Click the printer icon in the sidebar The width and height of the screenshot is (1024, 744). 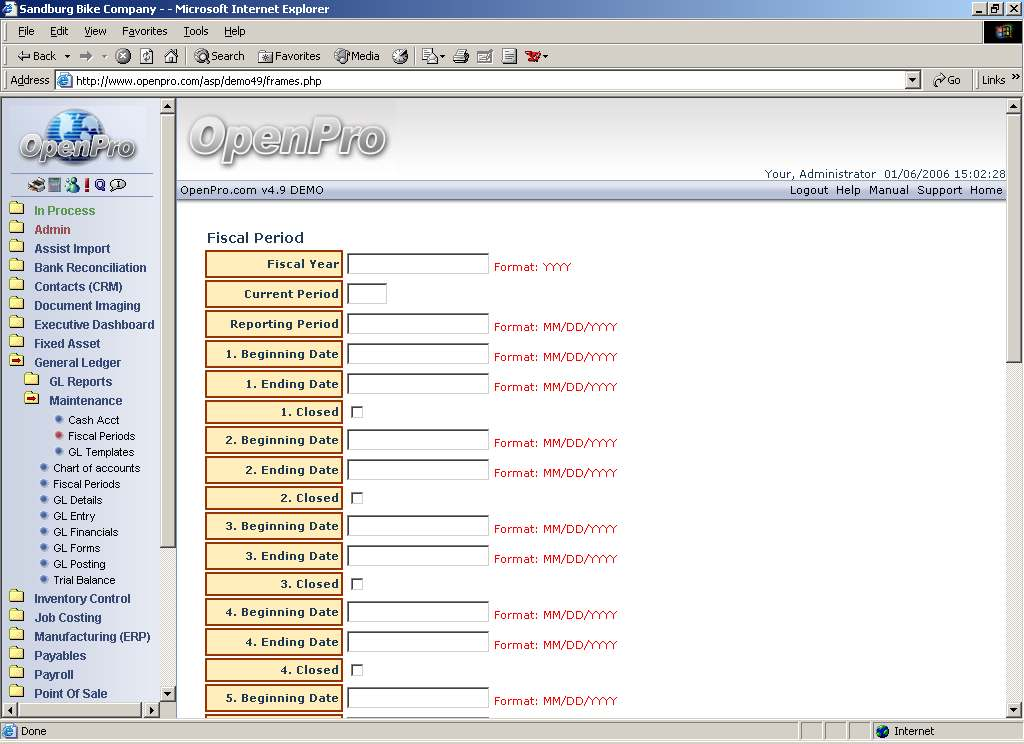click(37, 185)
